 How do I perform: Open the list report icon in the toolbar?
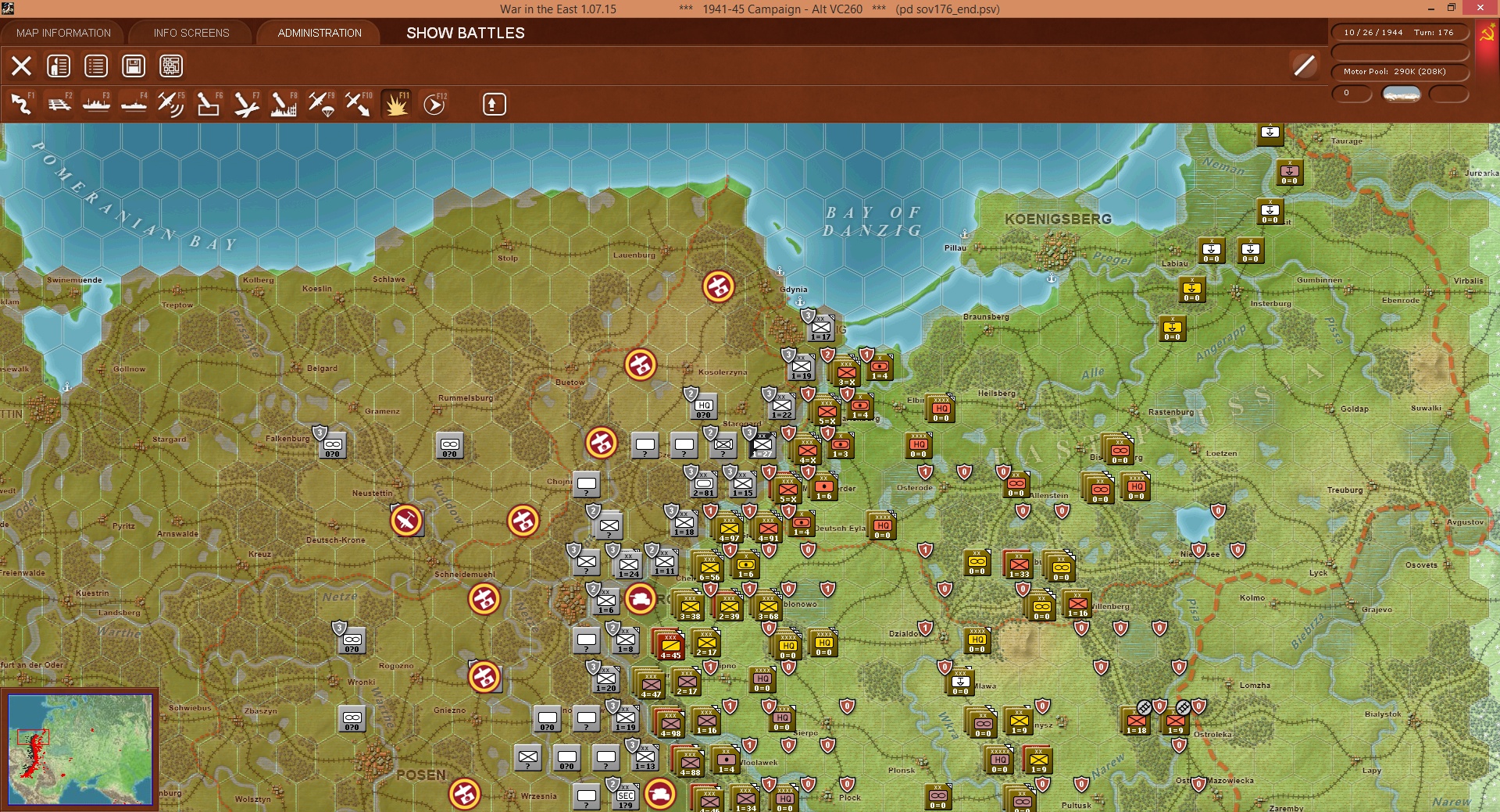pos(96,66)
